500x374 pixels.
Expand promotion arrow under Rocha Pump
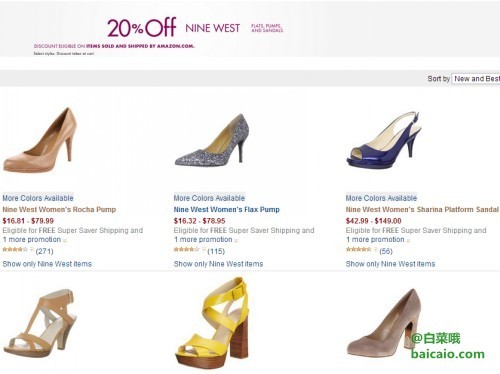click(65, 240)
